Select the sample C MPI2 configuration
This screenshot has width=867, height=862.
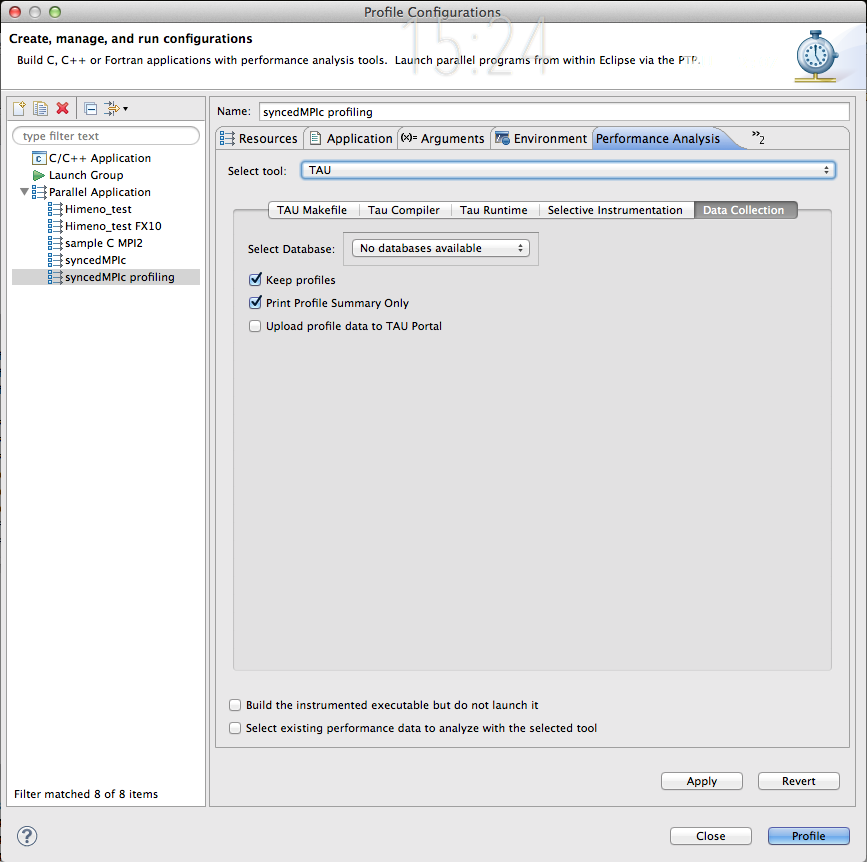pos(103,243)
